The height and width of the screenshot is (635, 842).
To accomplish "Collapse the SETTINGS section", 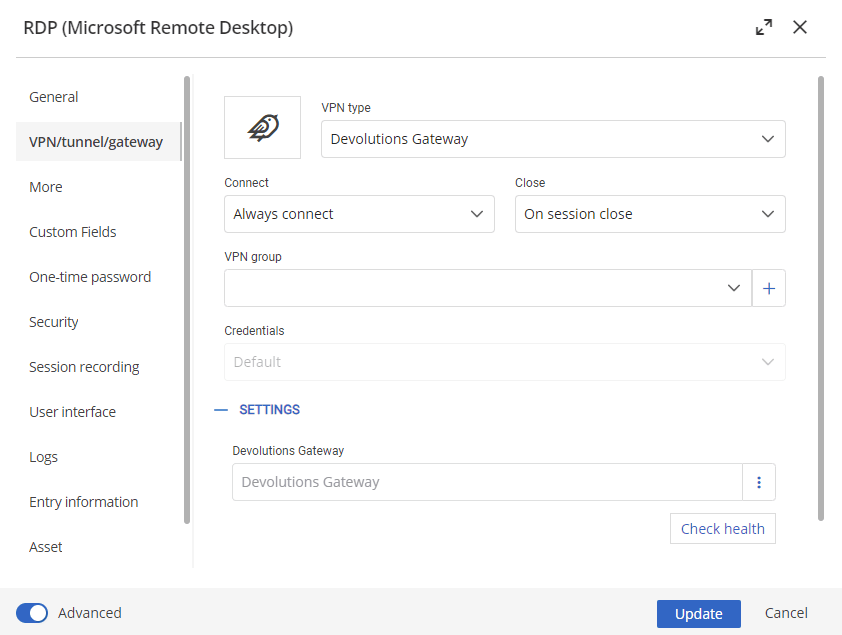I will [x=257, y=410].
